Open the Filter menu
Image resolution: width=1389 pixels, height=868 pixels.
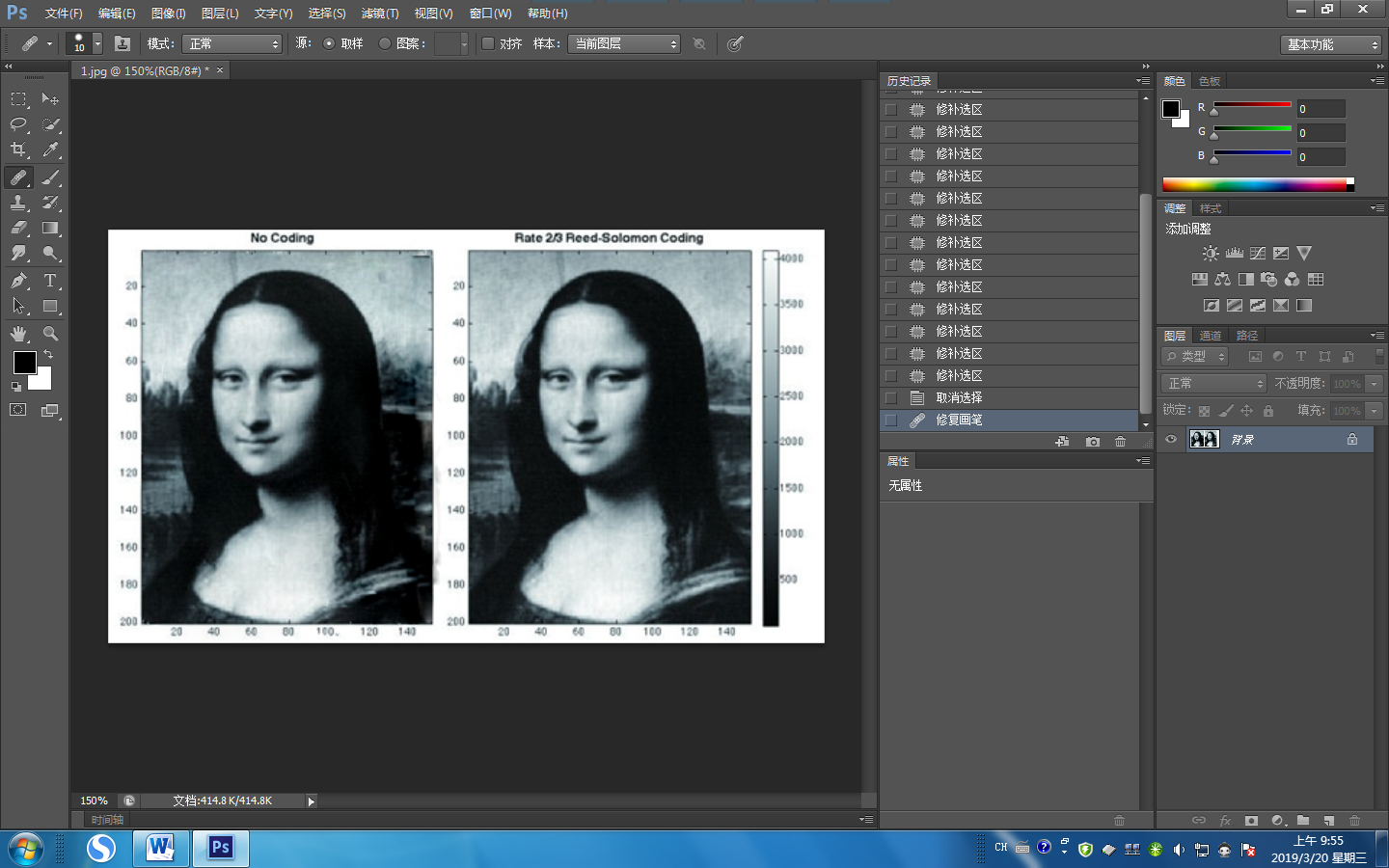tap(380, 14)
